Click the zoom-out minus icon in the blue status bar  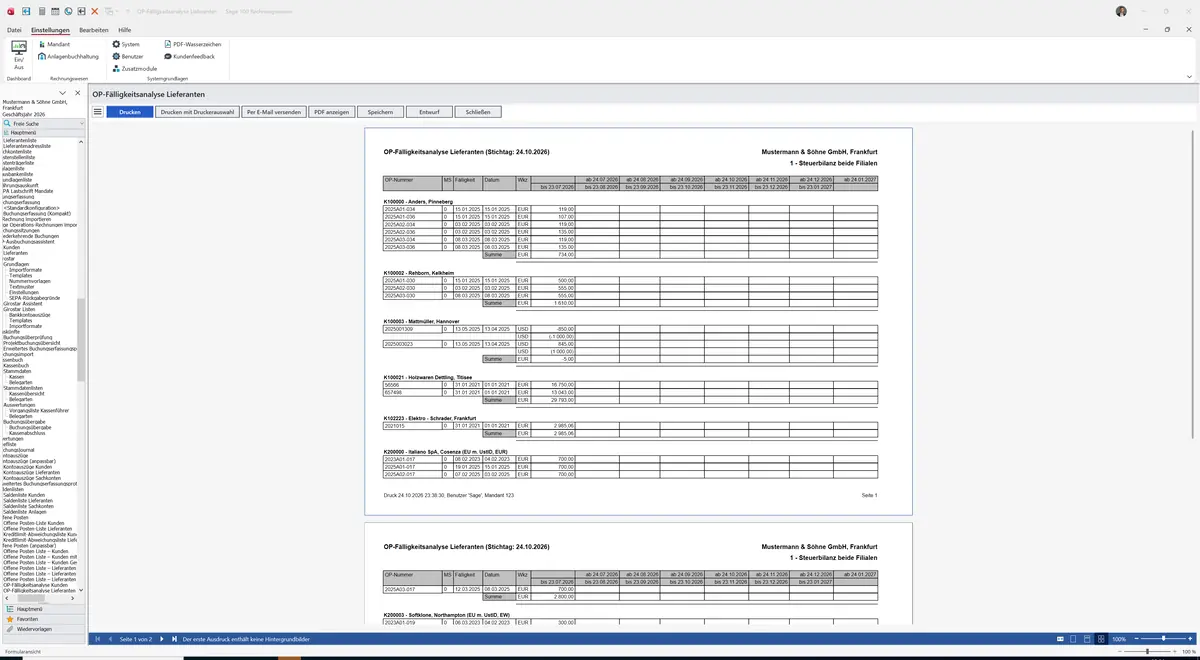pos(1137,639)
